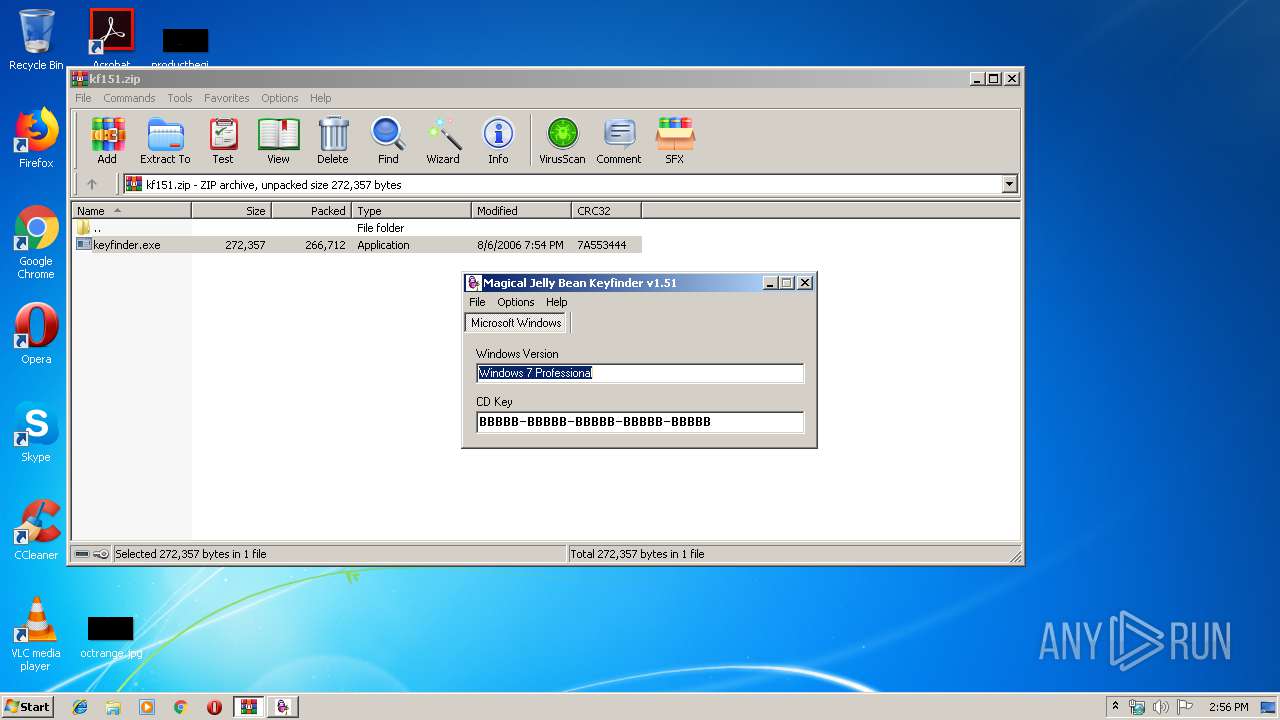The image size is (1280, 720).
Task: Open the Acrobat desktop shortcut
Action: pyautogui.click(x=111, y=38)
